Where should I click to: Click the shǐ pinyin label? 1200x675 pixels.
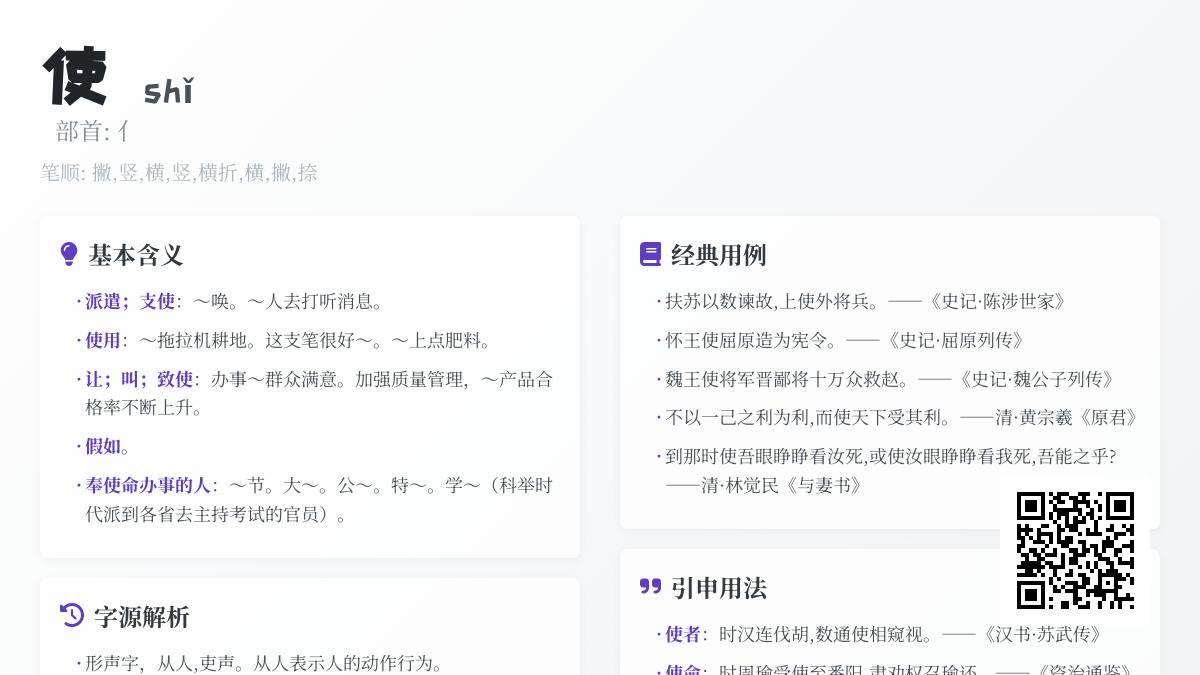coord(168,91)
